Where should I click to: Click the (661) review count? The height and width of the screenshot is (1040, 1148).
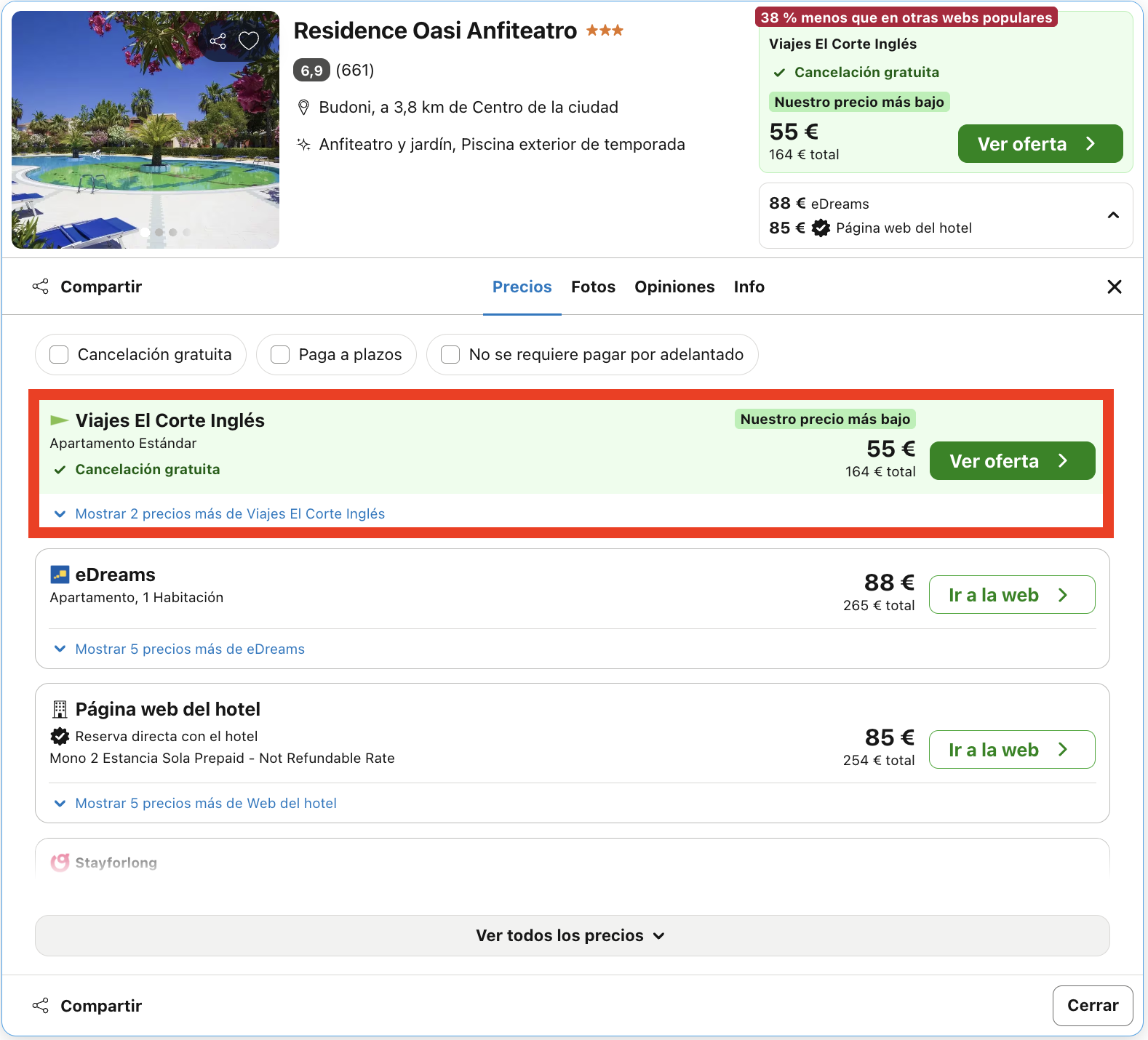[355, 70]
